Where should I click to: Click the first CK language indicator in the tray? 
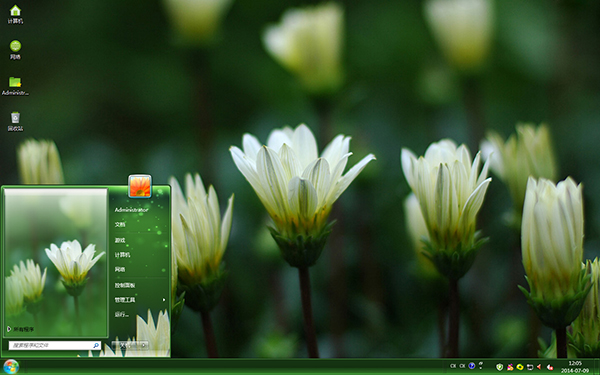[x=453, y=366]
